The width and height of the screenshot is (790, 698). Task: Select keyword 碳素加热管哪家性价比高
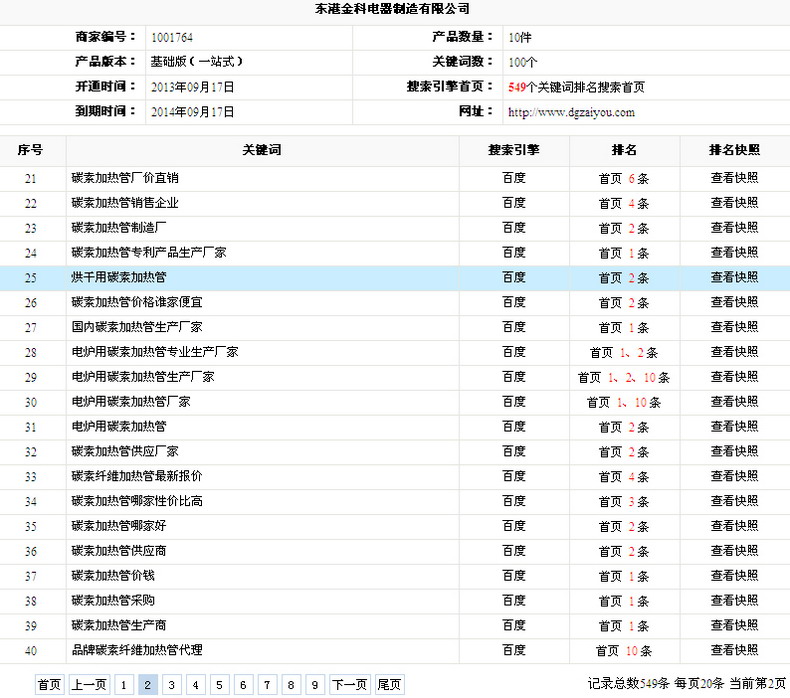tap(137, 501)
